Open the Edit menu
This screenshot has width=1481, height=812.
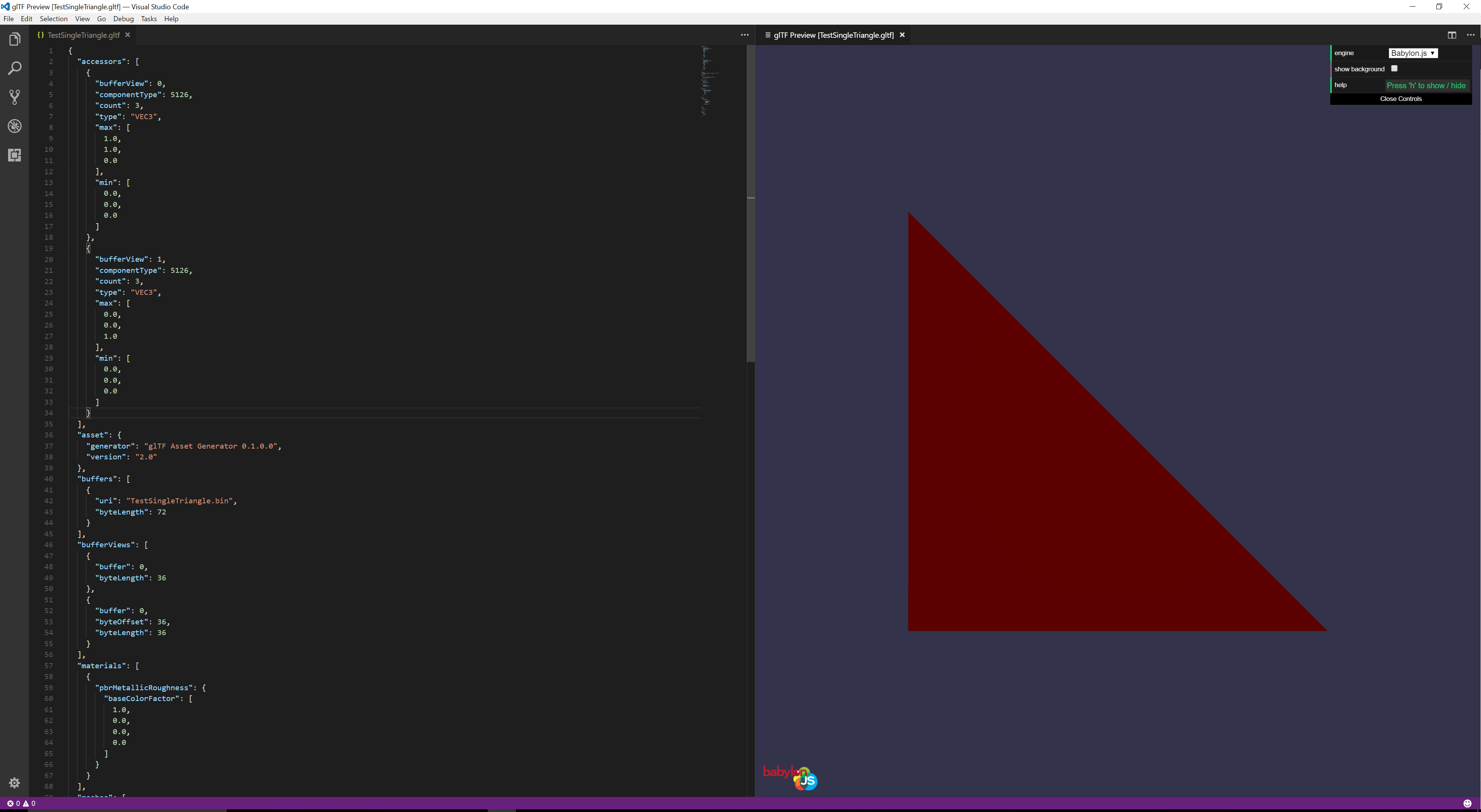click(27, 19)
